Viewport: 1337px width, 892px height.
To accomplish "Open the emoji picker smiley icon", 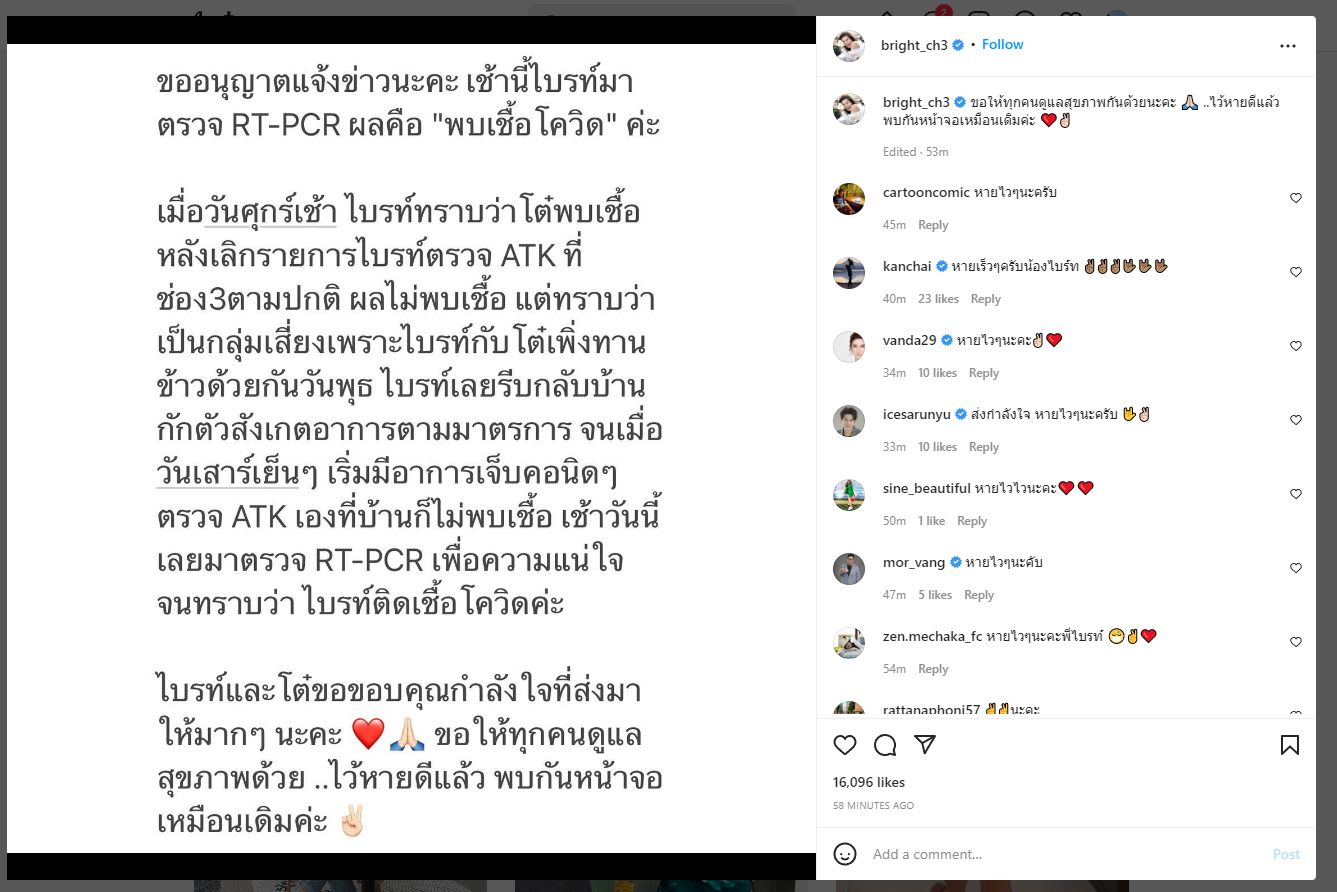I will [x=845, y=854].
